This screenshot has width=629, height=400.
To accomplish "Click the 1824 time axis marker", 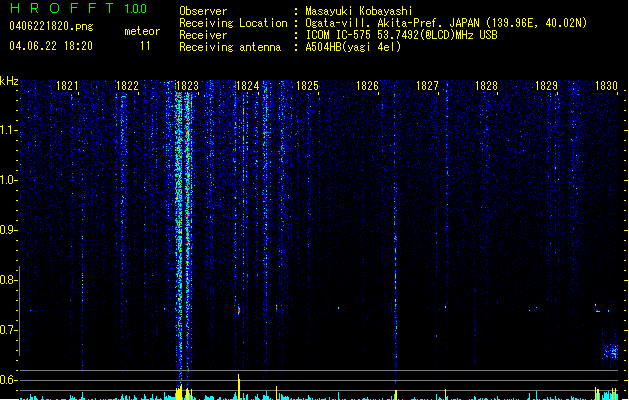I will 248,86.
